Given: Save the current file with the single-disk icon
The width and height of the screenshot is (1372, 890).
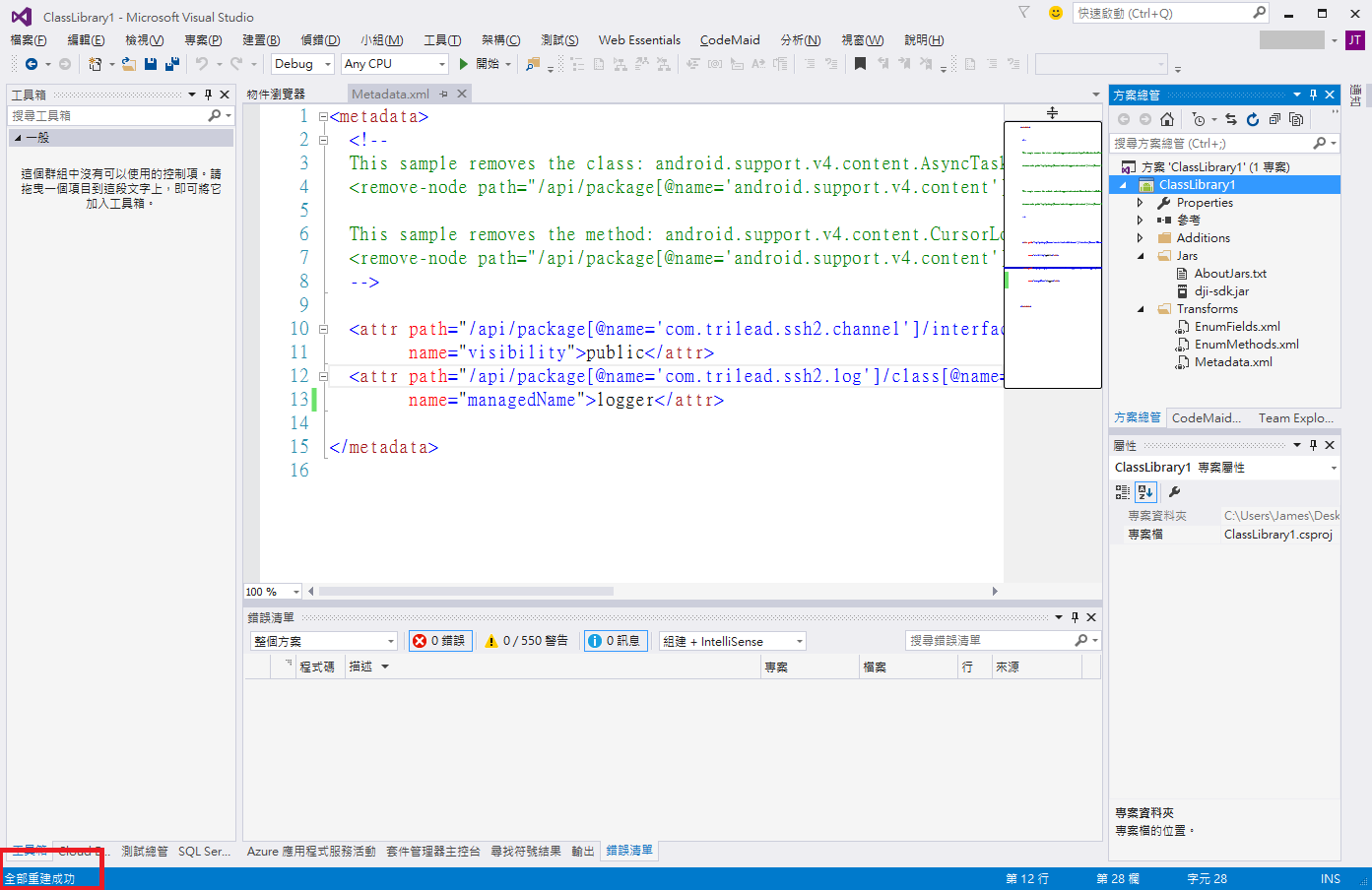Looking at the screenshot, I should [x=151, y=64].
